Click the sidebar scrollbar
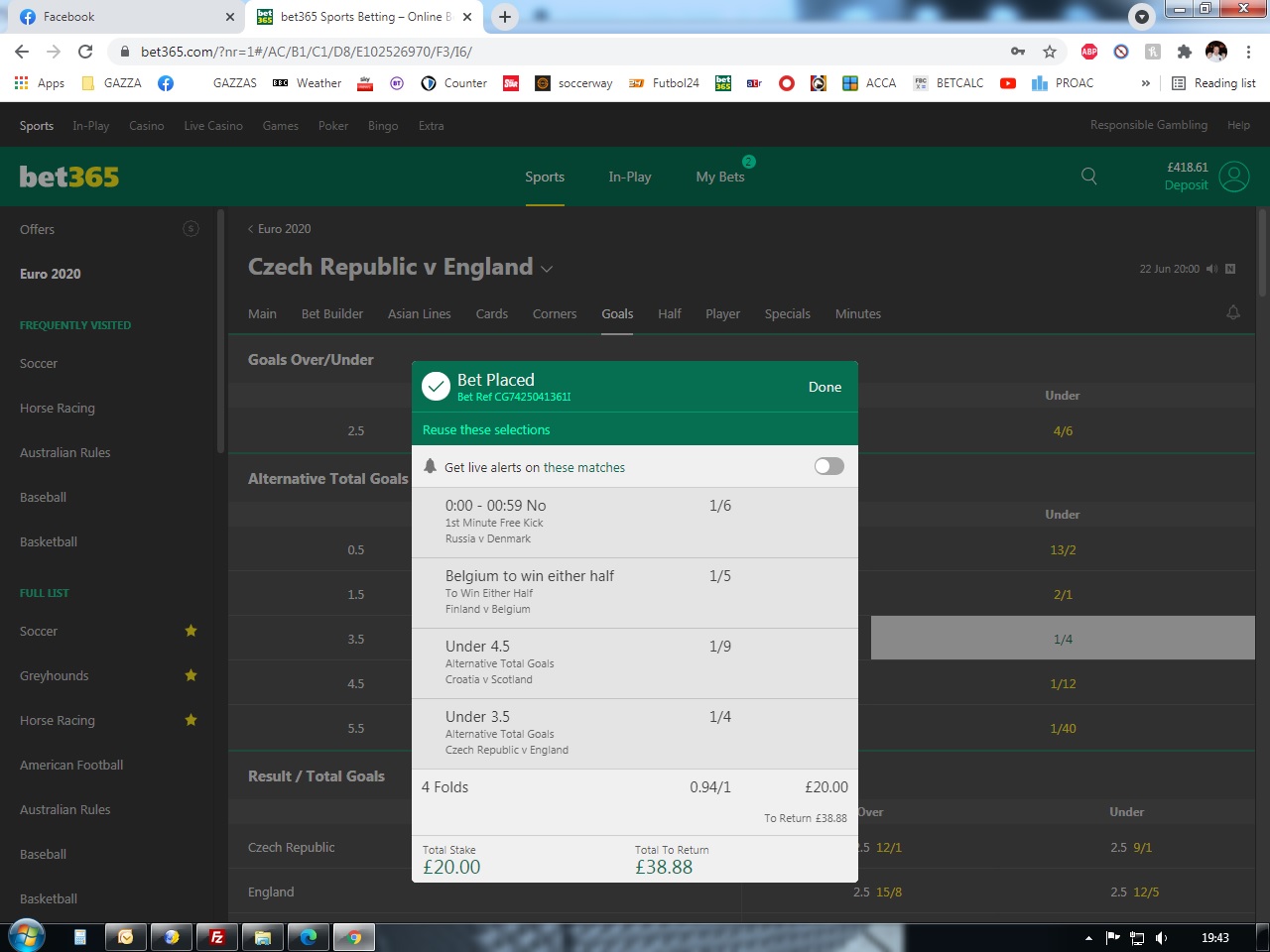 tap(220, 332)
